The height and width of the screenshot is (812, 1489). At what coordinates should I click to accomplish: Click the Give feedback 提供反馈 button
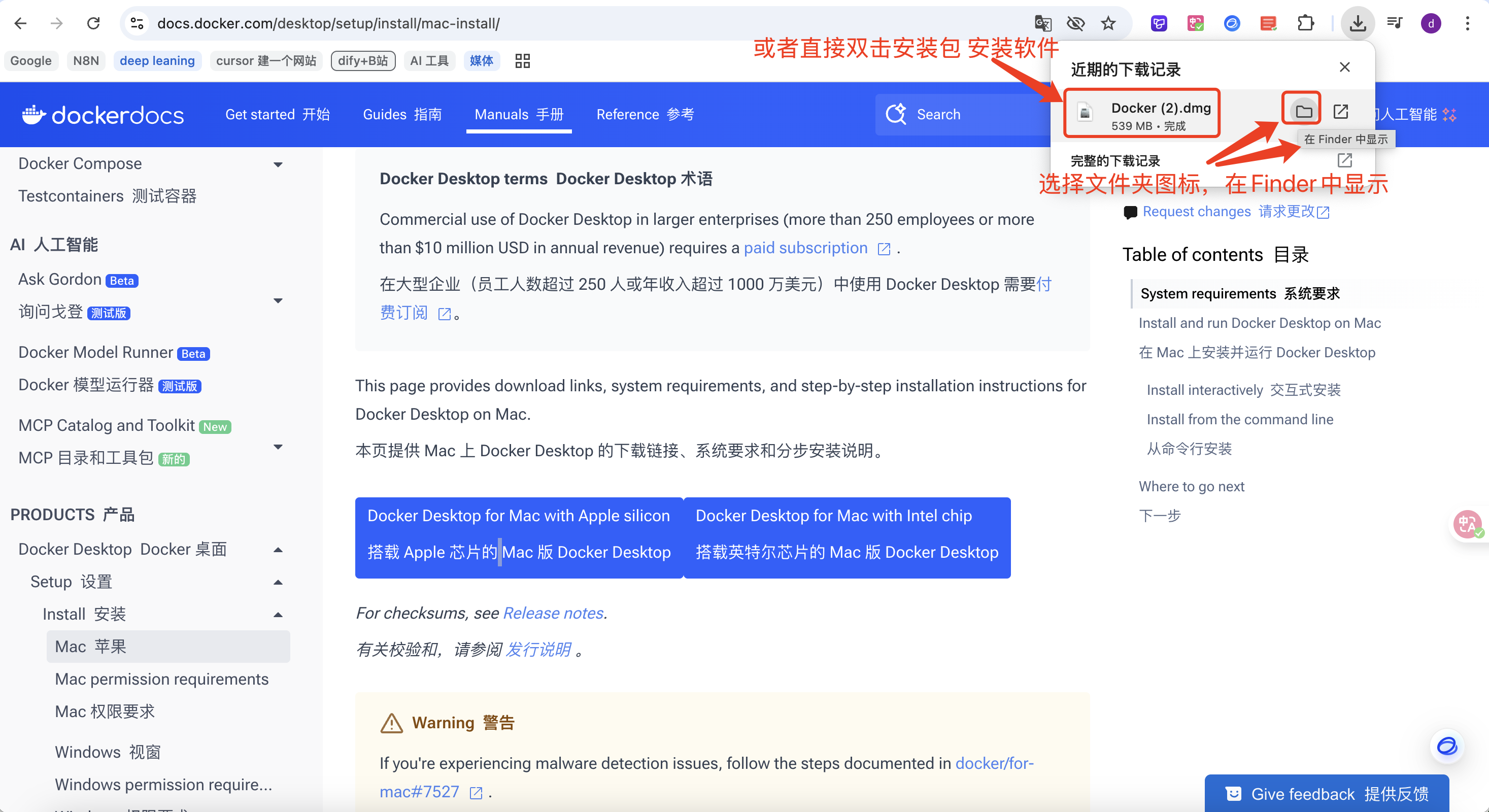[1327, 794]
